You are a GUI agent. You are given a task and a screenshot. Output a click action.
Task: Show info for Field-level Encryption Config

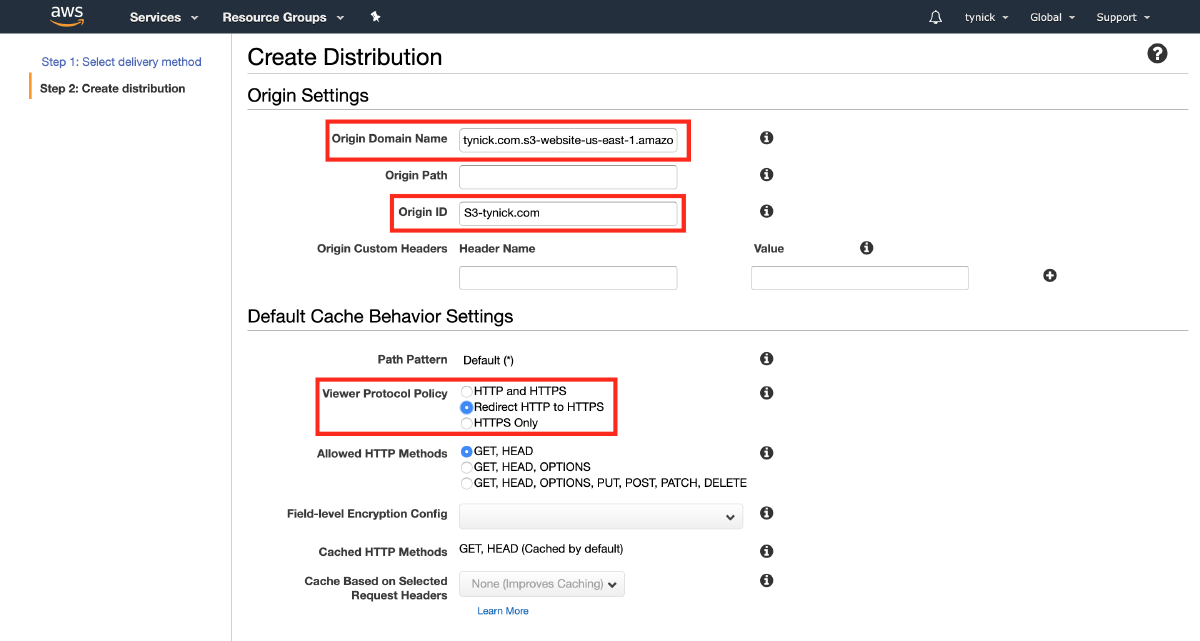coord(766,513)
